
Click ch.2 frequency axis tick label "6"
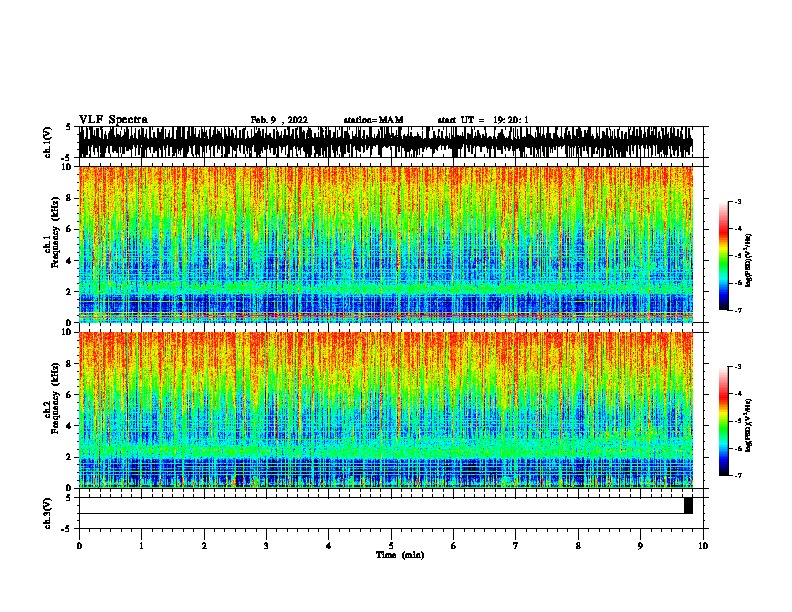pos(69,394)
